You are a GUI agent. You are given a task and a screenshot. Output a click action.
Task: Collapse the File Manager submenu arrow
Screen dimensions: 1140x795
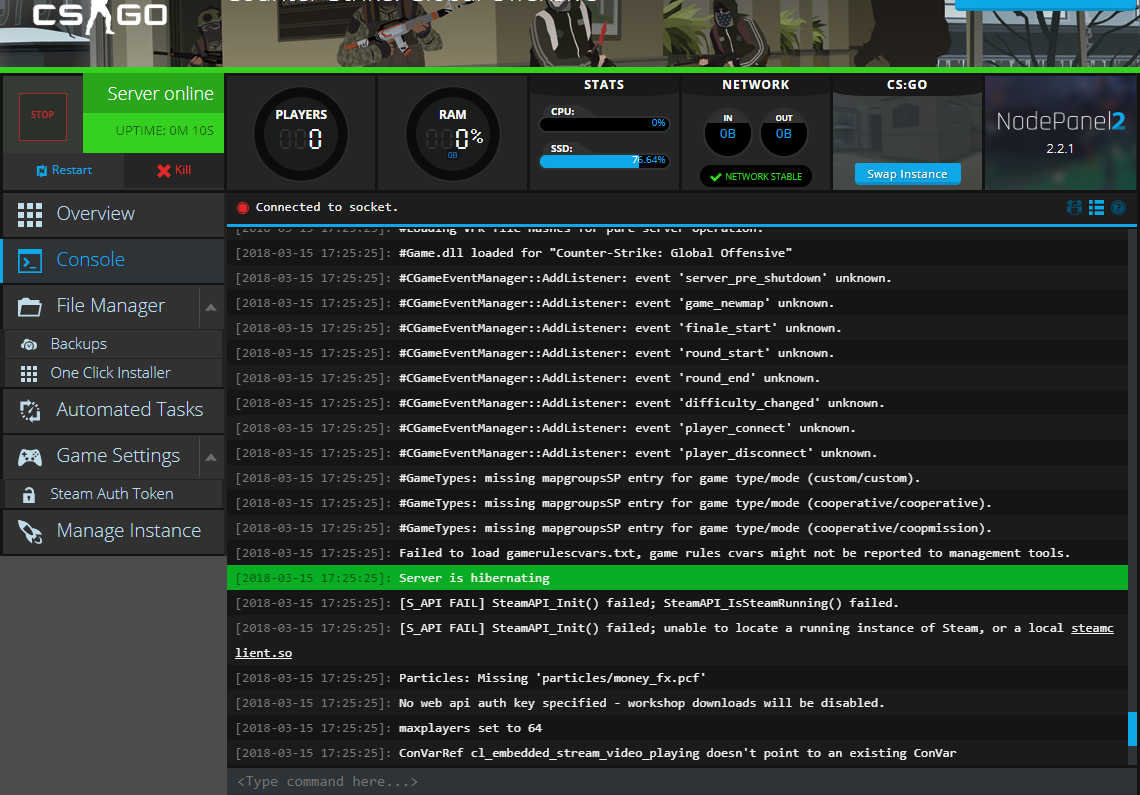click(x=211, y=307)
